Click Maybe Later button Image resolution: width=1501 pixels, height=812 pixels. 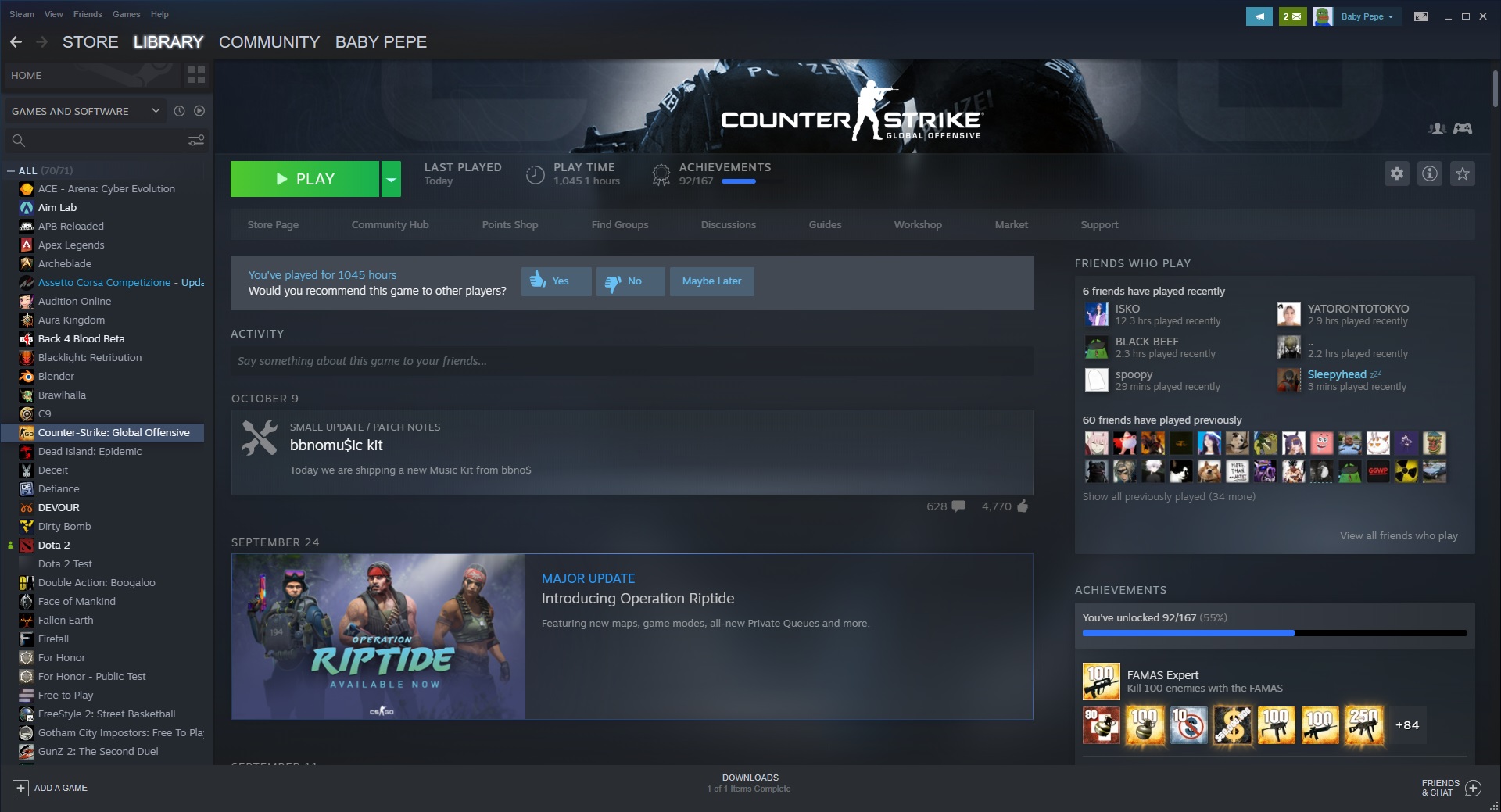coord(712,281)
